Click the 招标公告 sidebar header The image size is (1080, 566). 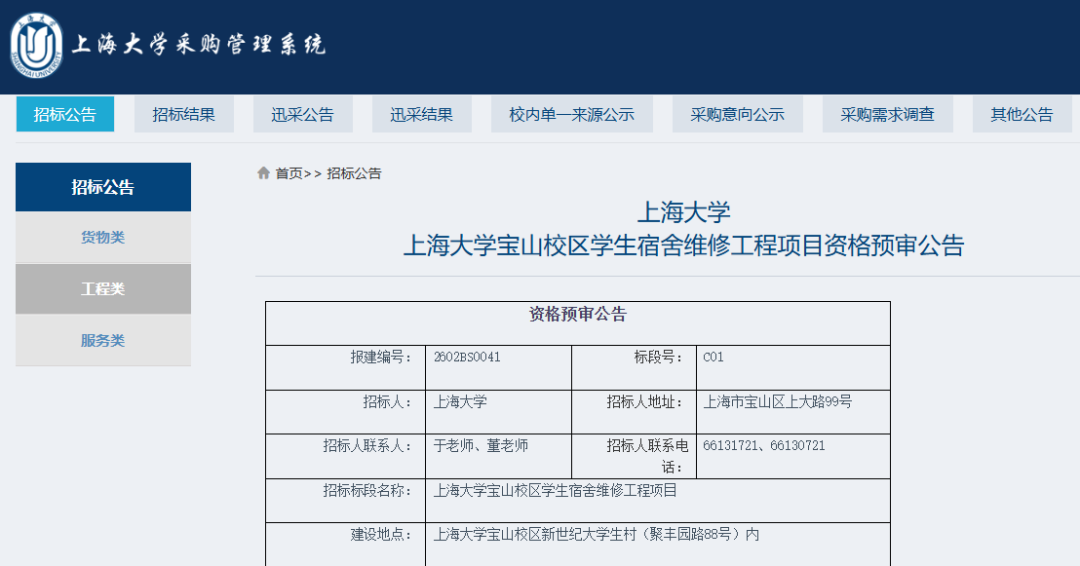click(x=103, y=187)
